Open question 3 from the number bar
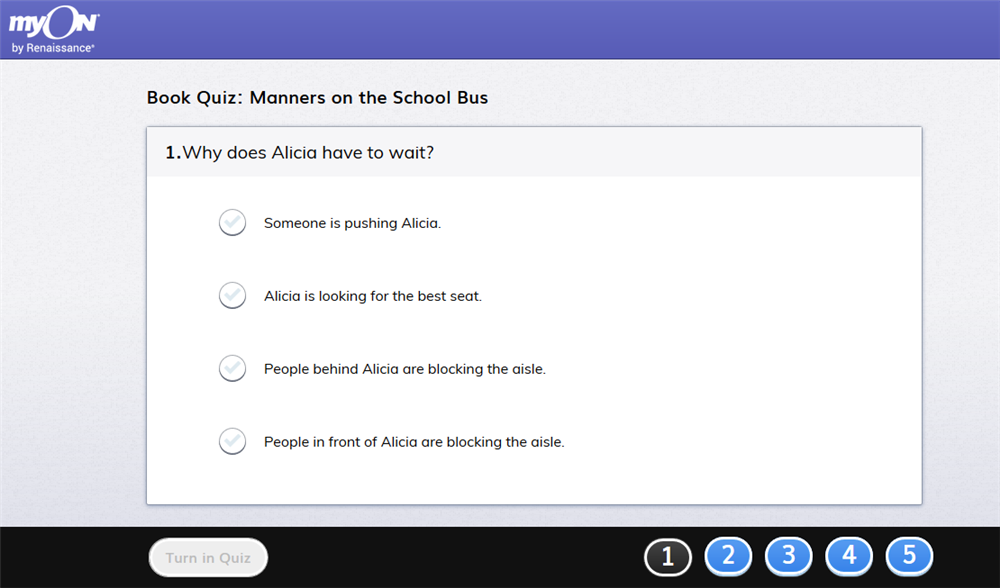This screenshot has width=1000, height=588. (789, 556)
